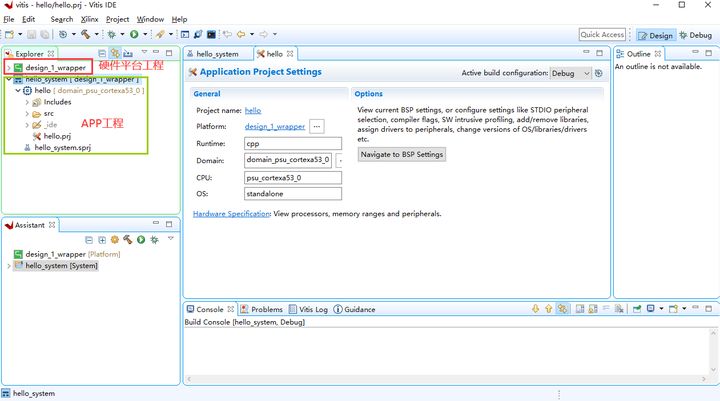Click the OS field standalone
The width and height of the screenshot is (720, 401).
[293, 193]
